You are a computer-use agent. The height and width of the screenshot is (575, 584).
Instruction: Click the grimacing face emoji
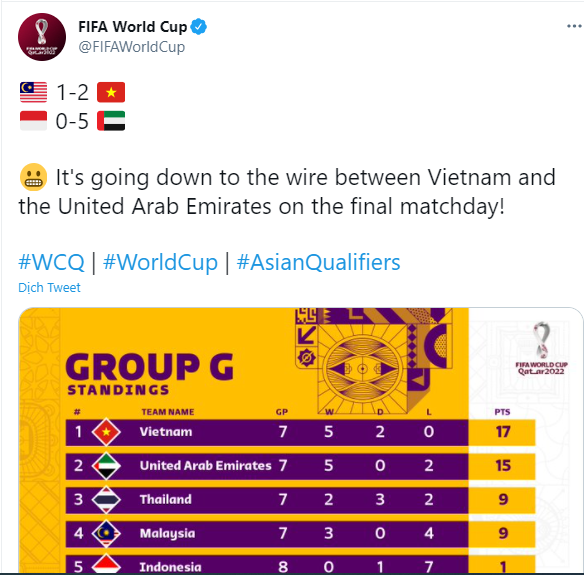34,177
